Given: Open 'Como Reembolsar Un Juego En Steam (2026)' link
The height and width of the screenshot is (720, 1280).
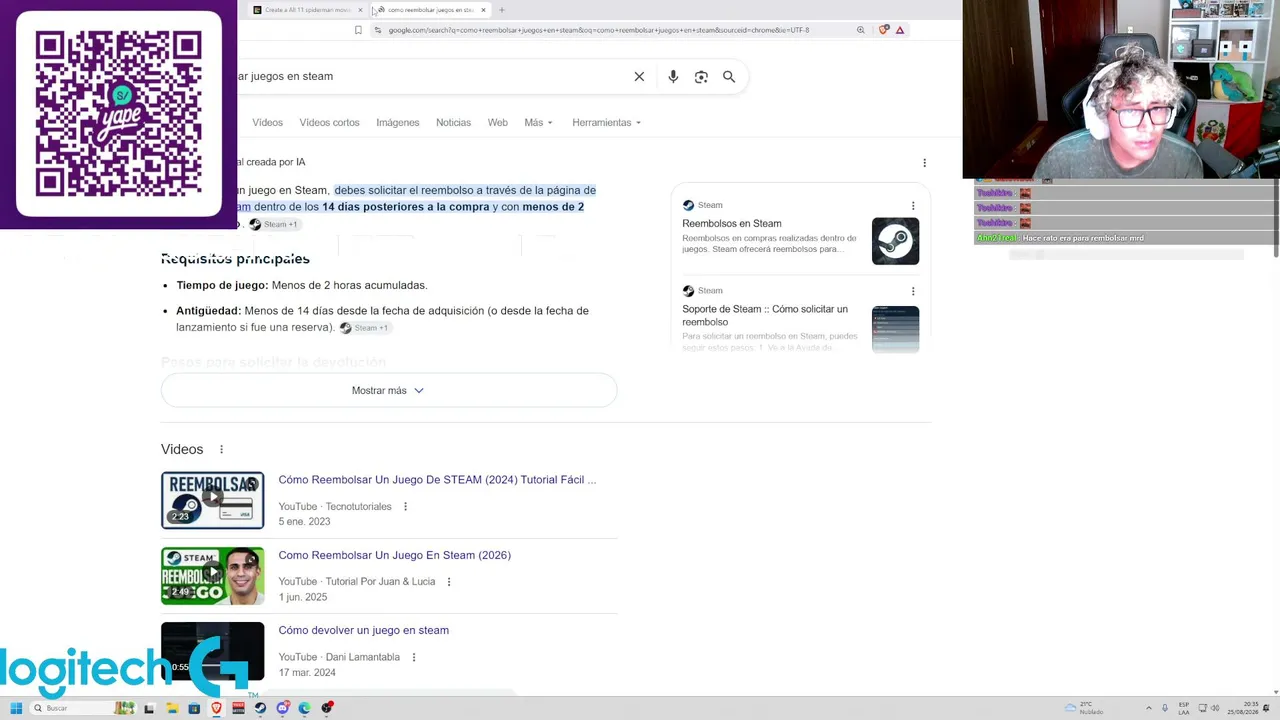Looking at the screenshot, I should click(x=394, y=555).
